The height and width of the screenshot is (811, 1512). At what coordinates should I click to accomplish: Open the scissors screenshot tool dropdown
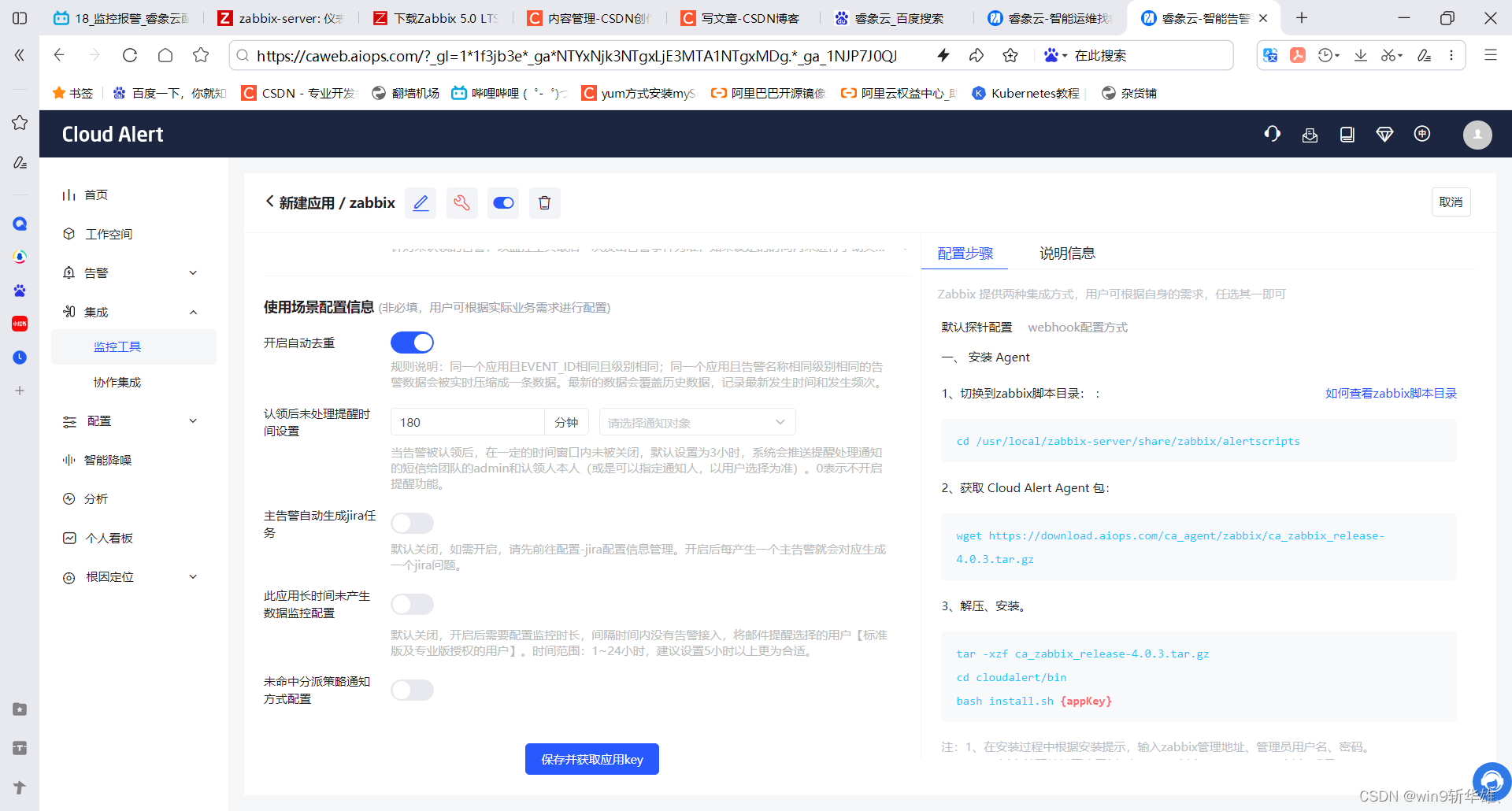tap(1392, 55)
